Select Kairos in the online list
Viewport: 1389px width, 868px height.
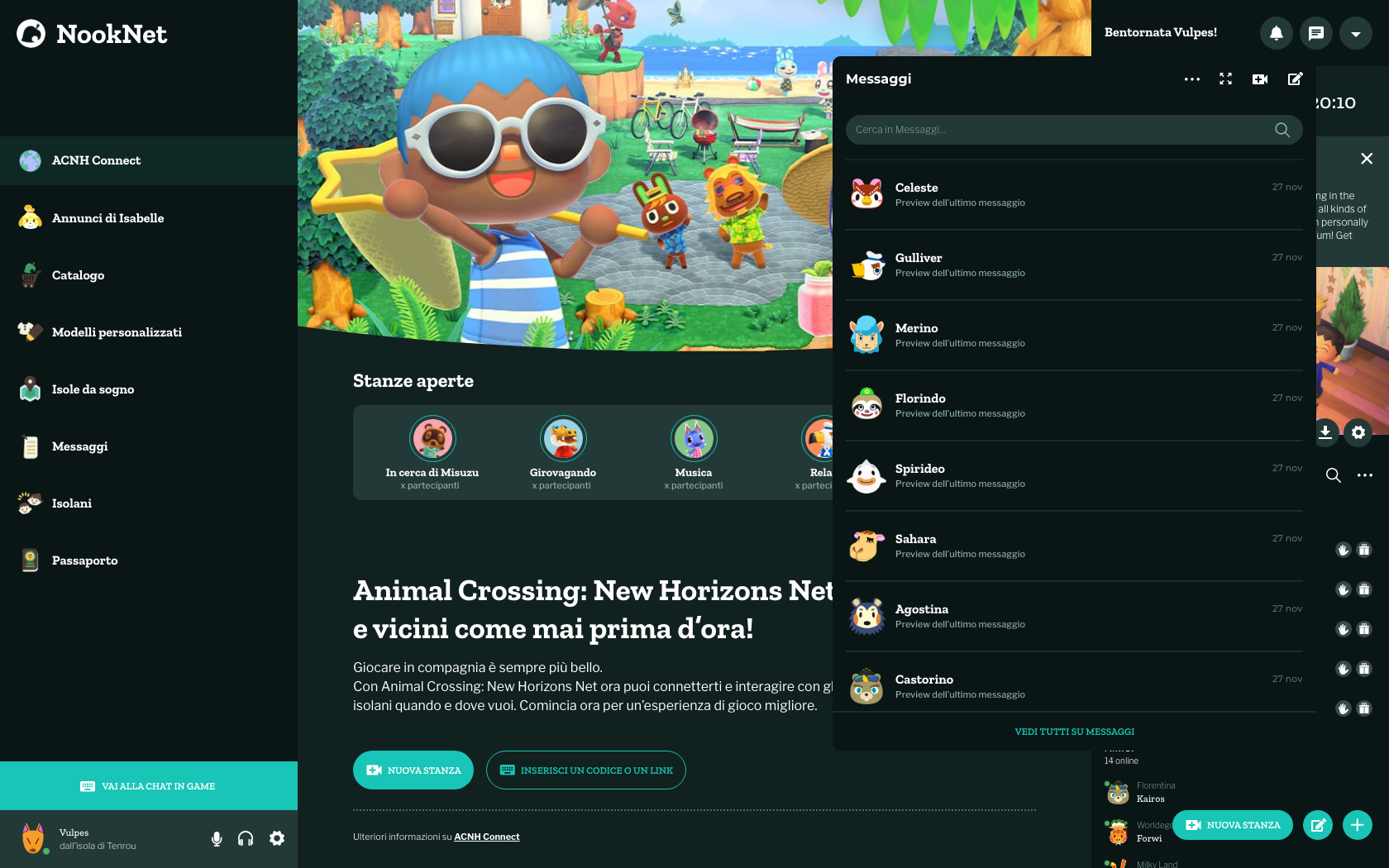click(x=1141, y=793)
